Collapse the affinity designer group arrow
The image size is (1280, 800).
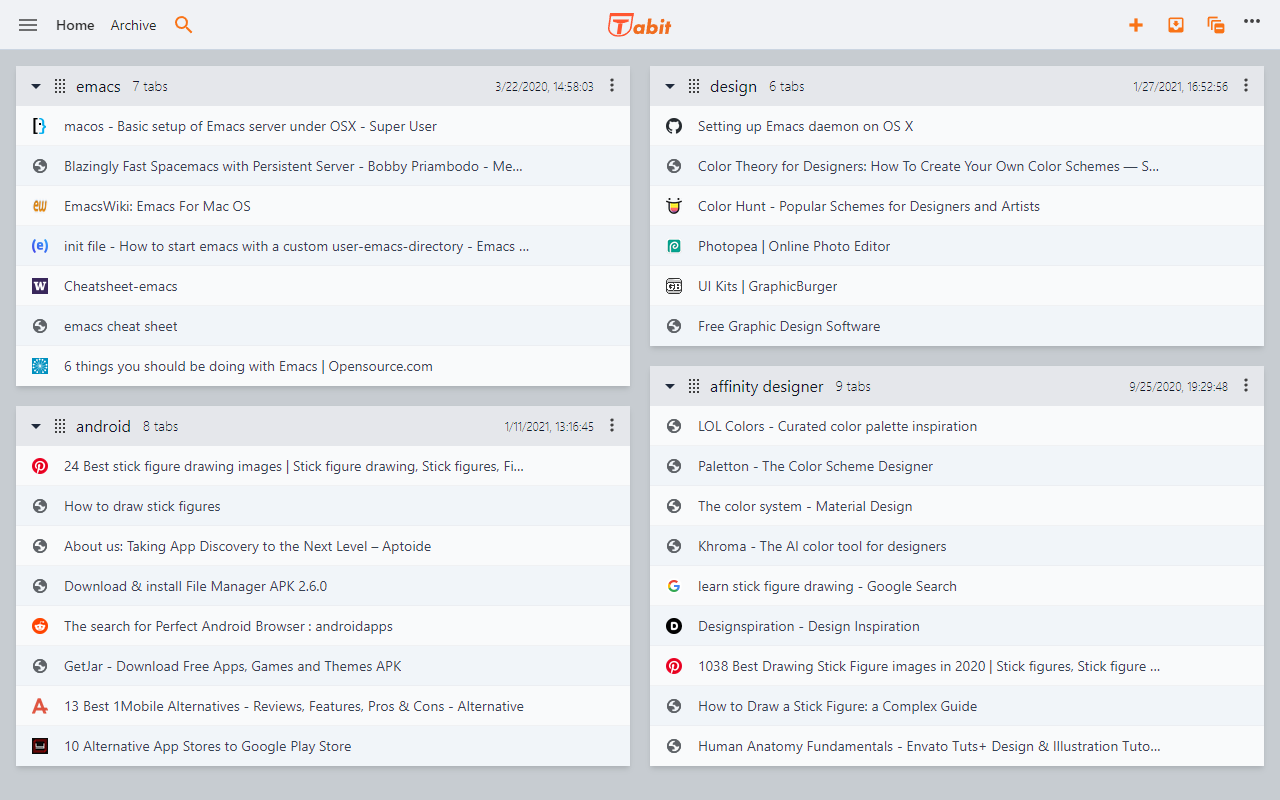click(670, 387)
